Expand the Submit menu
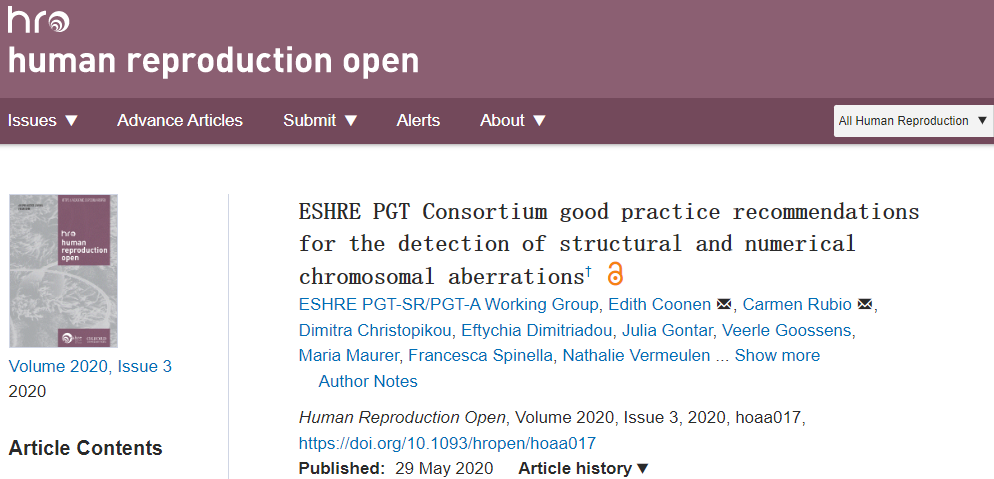Image resolution: width=994 pixels, height=479 pixels. tap(320, 120)
